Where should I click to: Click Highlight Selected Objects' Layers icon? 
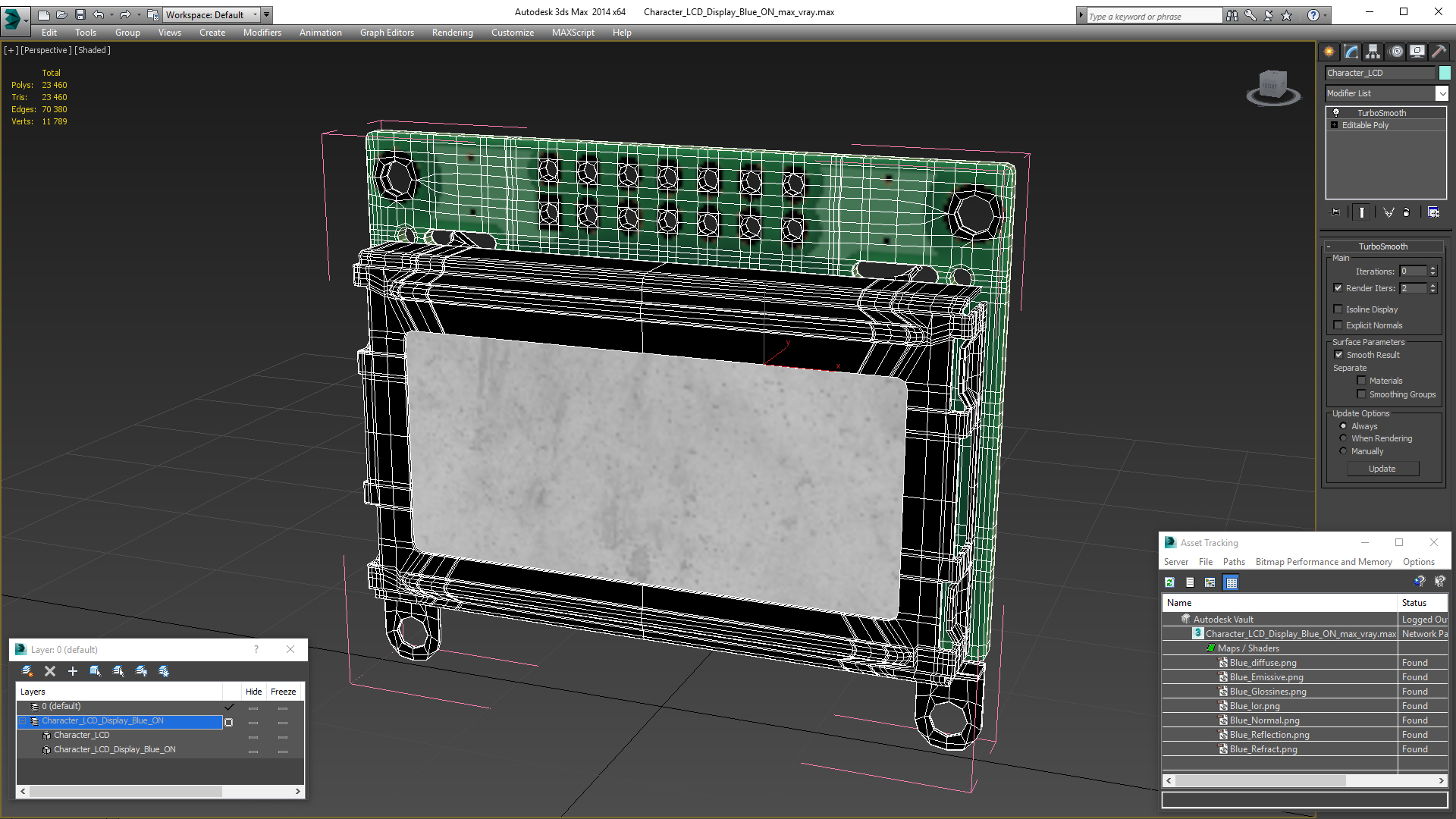tap(118, 671)
